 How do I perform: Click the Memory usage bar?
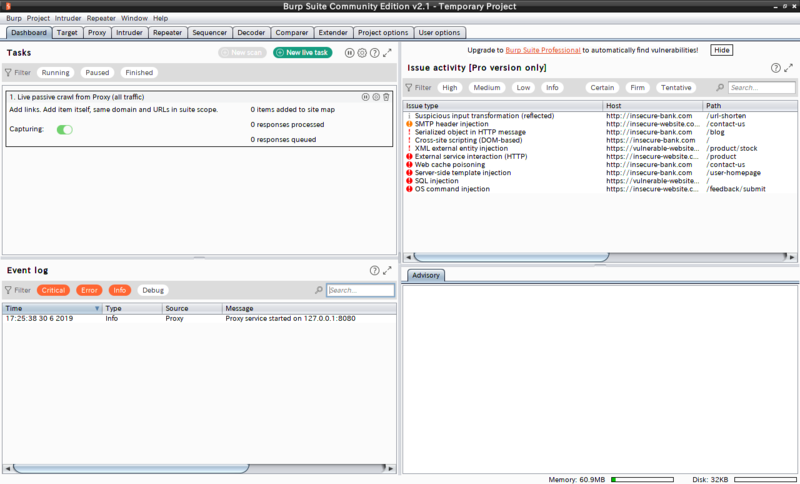642,479
